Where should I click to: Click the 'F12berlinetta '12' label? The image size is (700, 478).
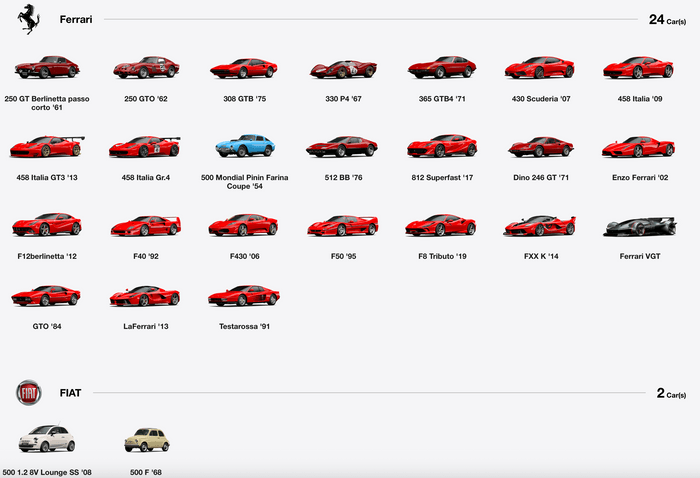tap(47, 256)
